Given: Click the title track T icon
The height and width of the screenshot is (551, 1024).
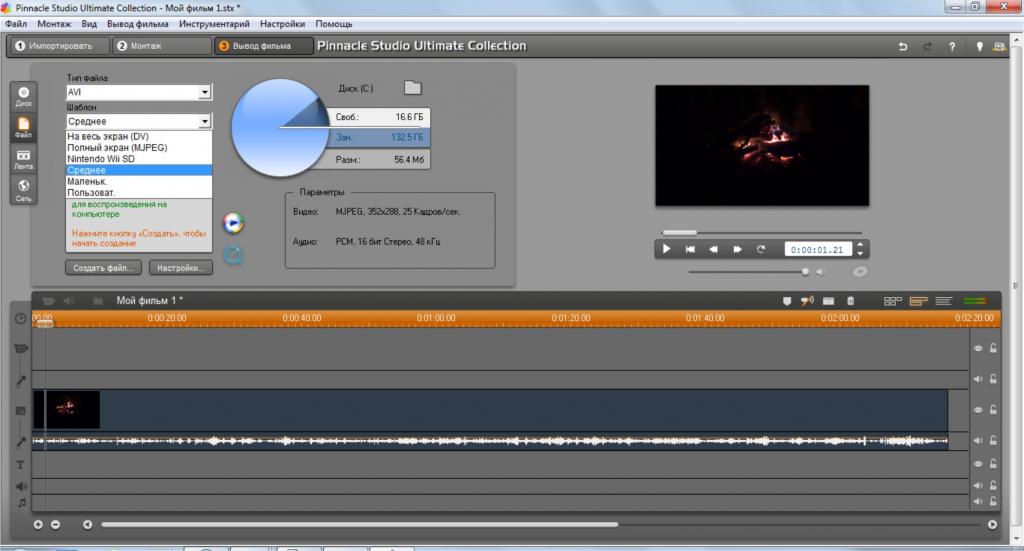Looking at the screenshot, I should [x=20, y=465].
